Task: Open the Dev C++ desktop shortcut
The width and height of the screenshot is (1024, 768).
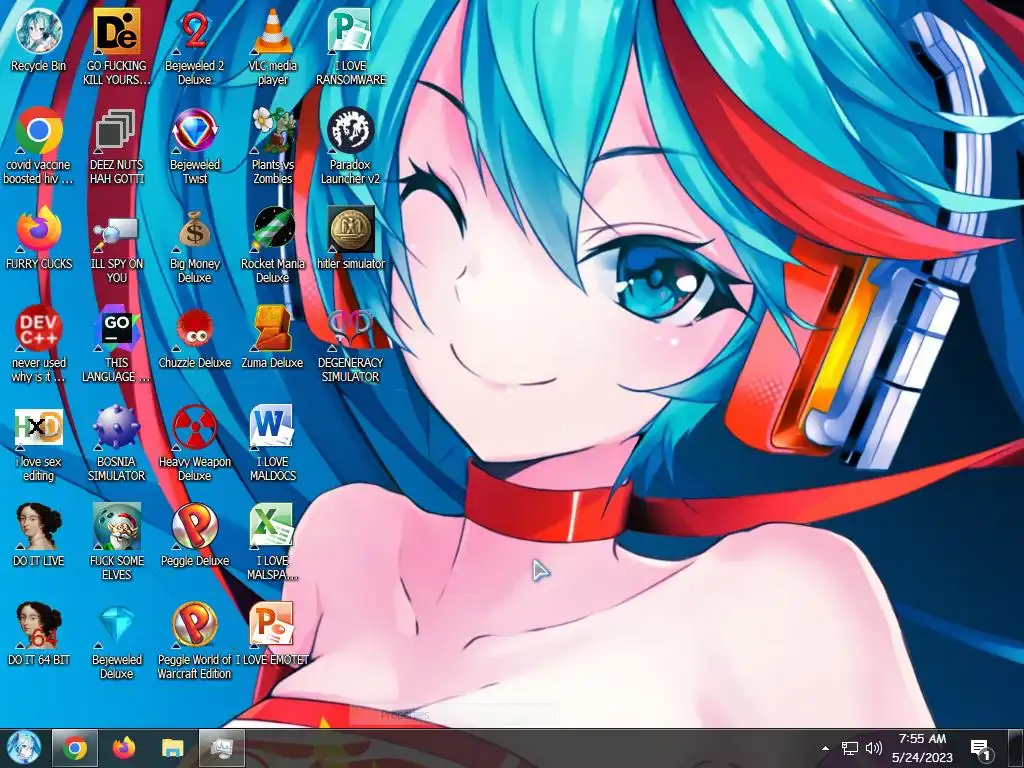Action: 39,344
